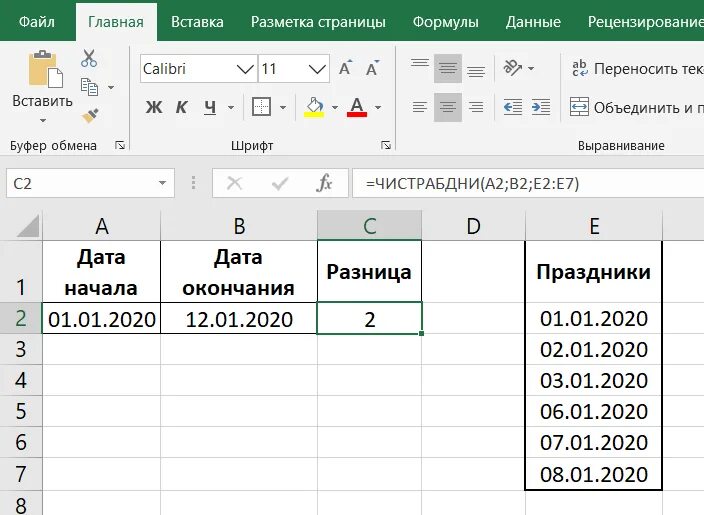Expand orientation dropdown arrow
704x515 pixels.
[531, 69]
